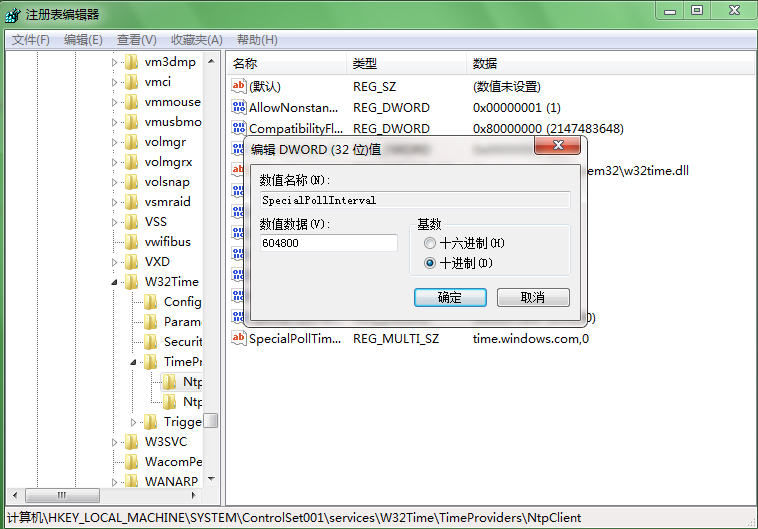Open the 收藏夹(A) menu
758x529 pixels.
[196, 40]
